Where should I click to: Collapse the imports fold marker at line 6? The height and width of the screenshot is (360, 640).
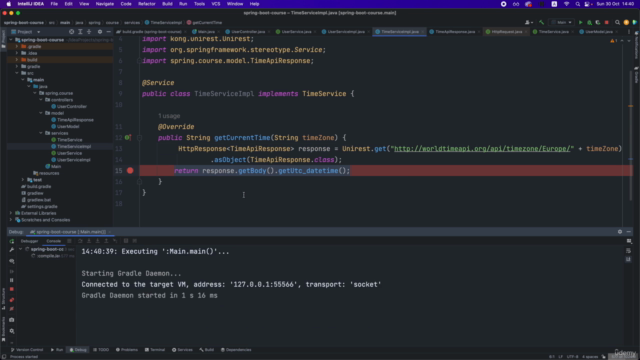(x=139, y=61)
